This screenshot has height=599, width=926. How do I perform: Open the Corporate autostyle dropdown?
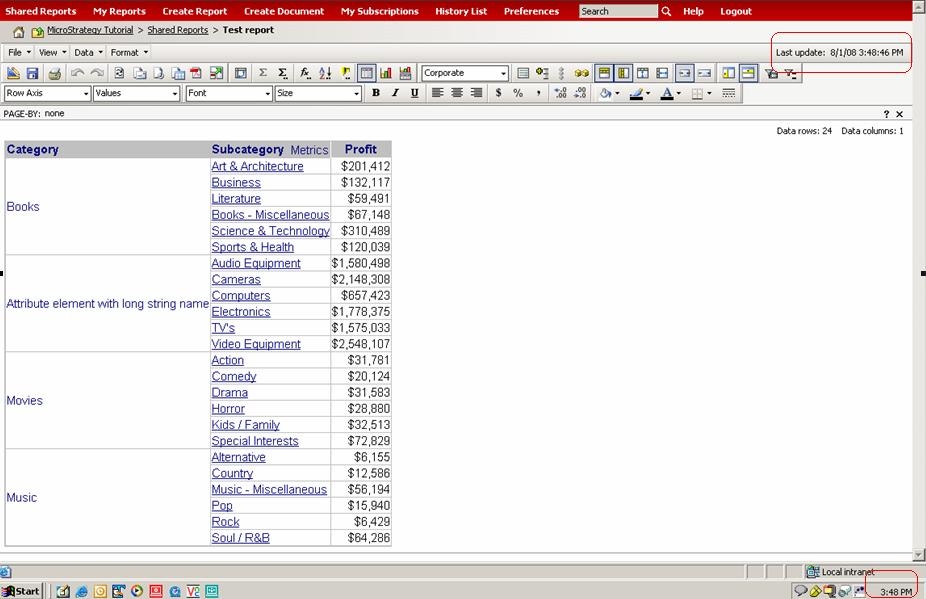point(465,73)
